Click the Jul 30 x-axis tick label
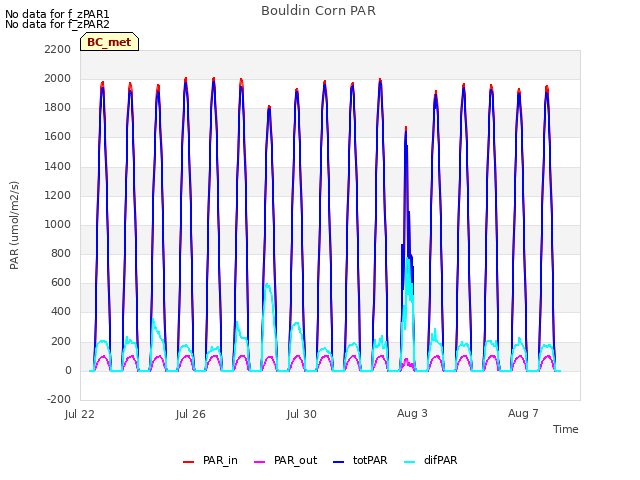Viewport: 640px width, 480px height. click(302, 414)
